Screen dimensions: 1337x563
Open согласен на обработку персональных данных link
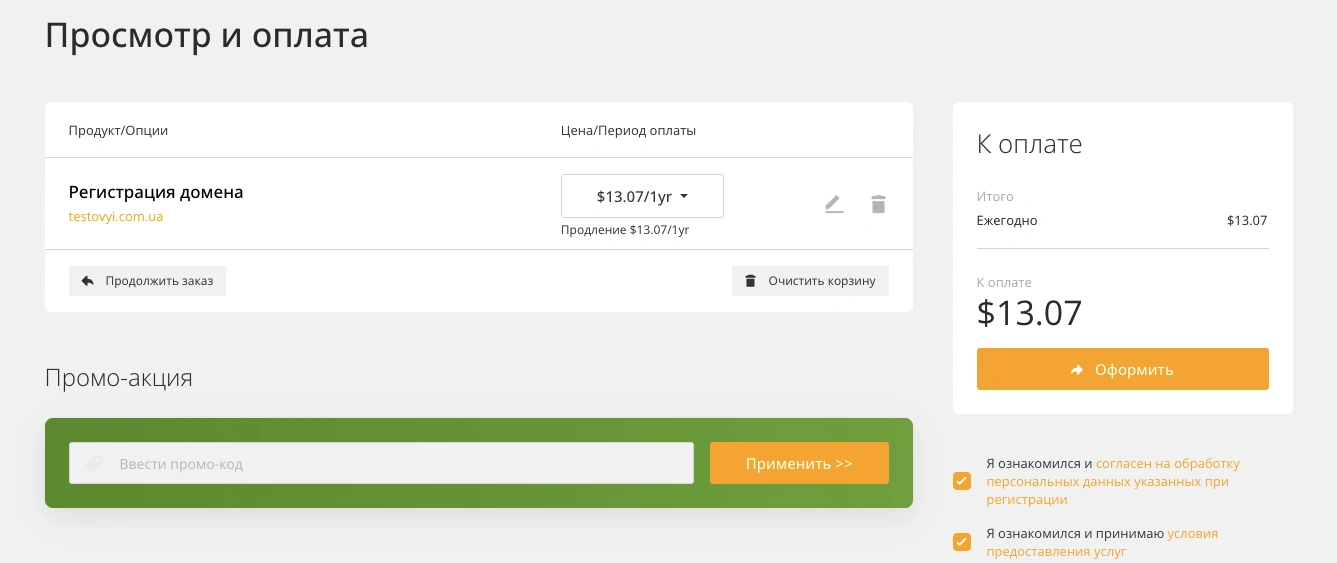point(1113,481)
